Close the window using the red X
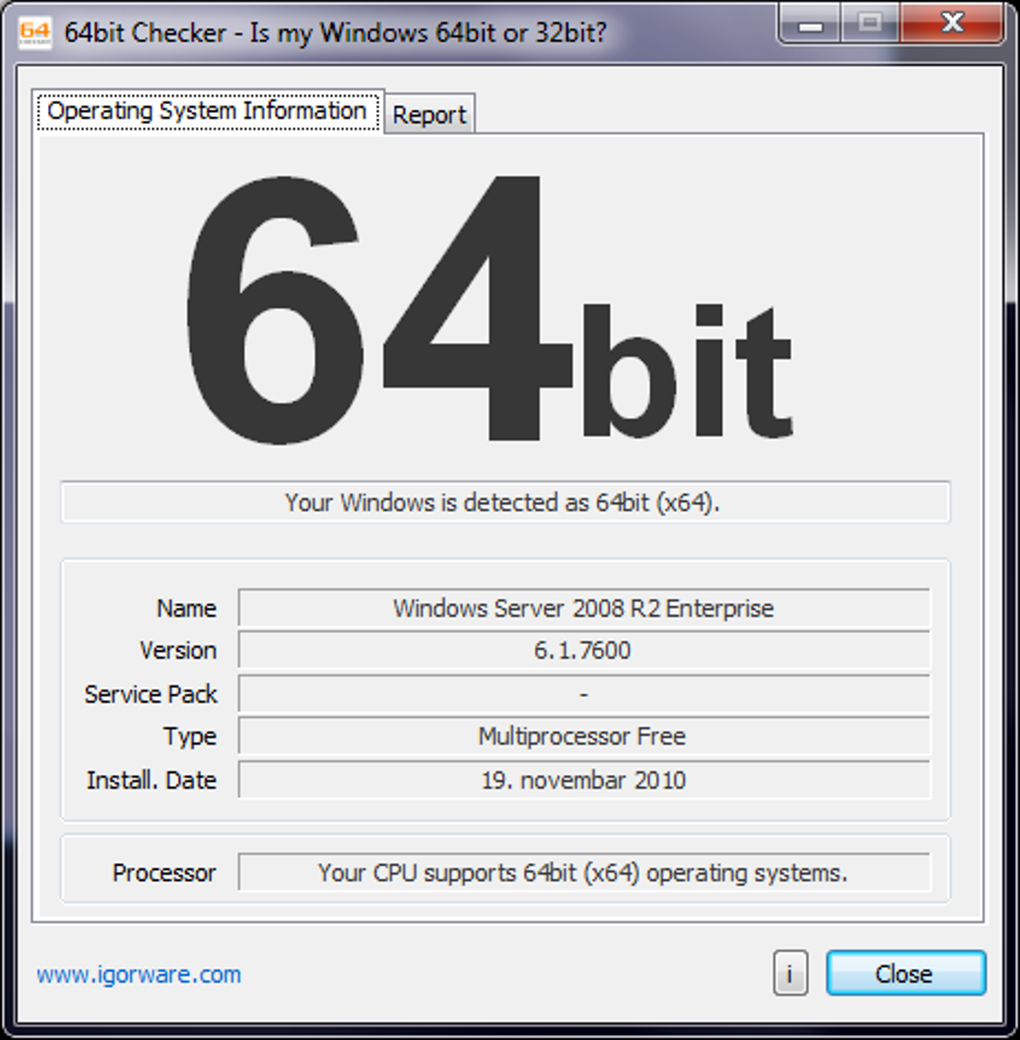1020x1040 pixels. tap(952, 23)
